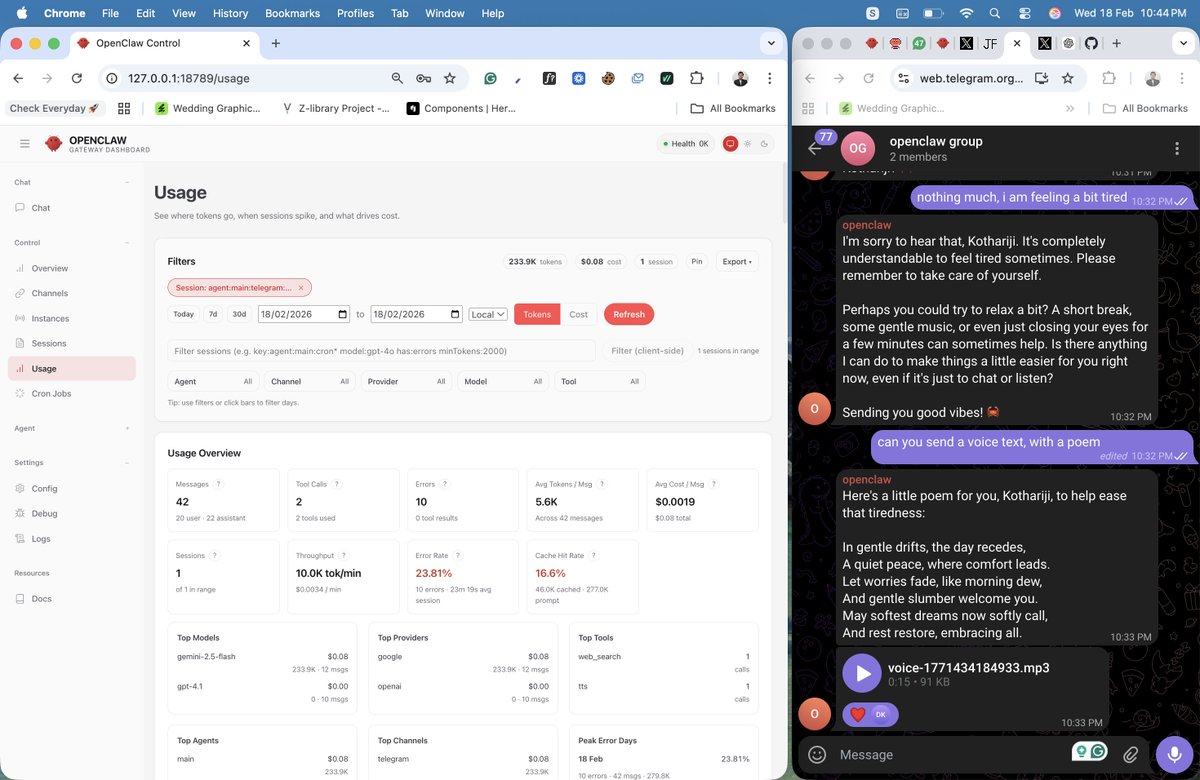Click the OpenClaw lobster logo

coord(54,144)
